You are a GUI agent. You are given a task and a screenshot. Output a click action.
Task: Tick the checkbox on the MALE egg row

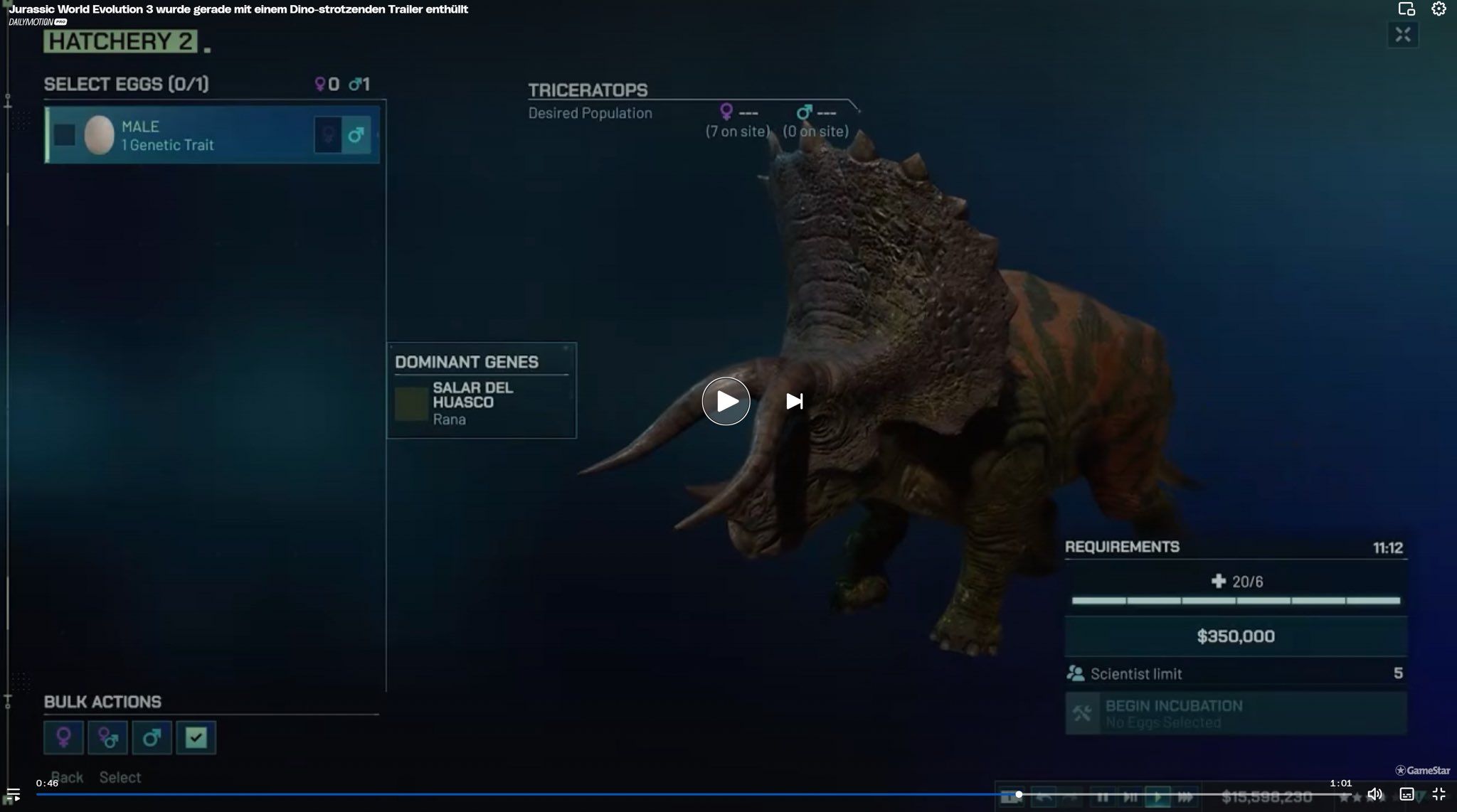click(x=65, y=134)
